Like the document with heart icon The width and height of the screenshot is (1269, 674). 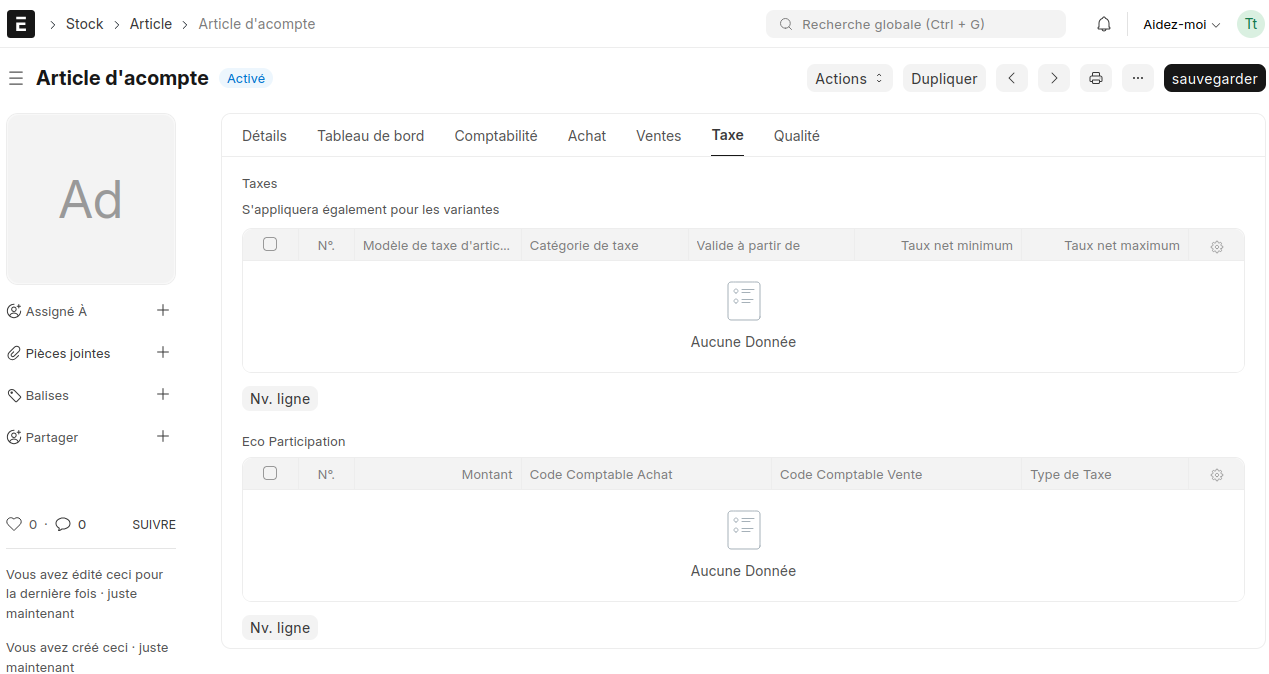(14, 524)
